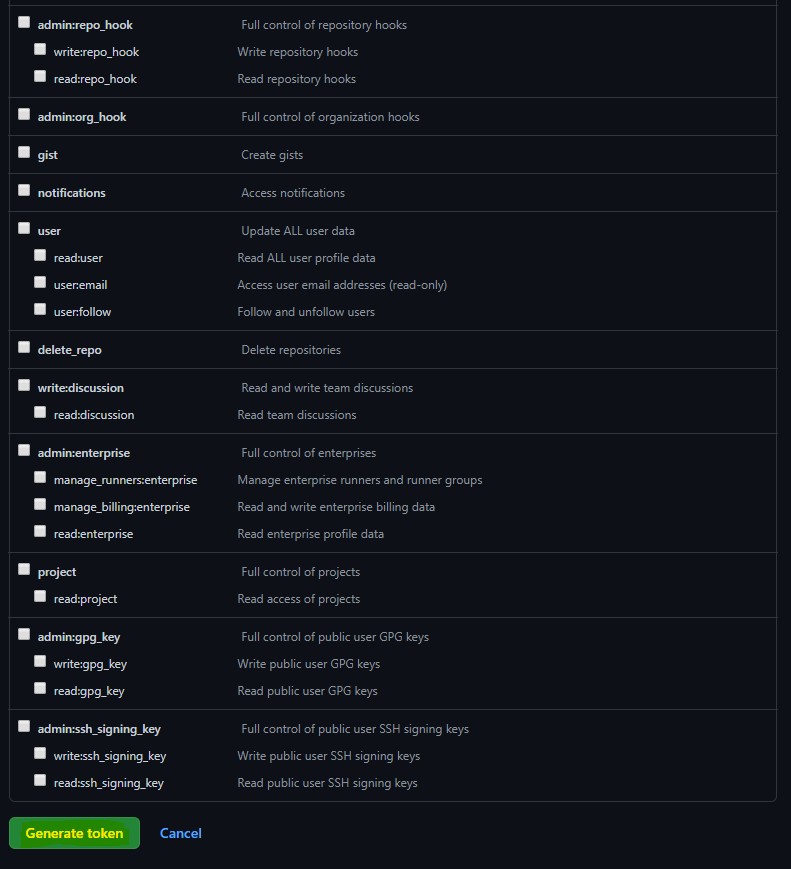Check the read:ssh_signing_key scope
Viewport: 791px width, 869px height.
coord(40,780)
